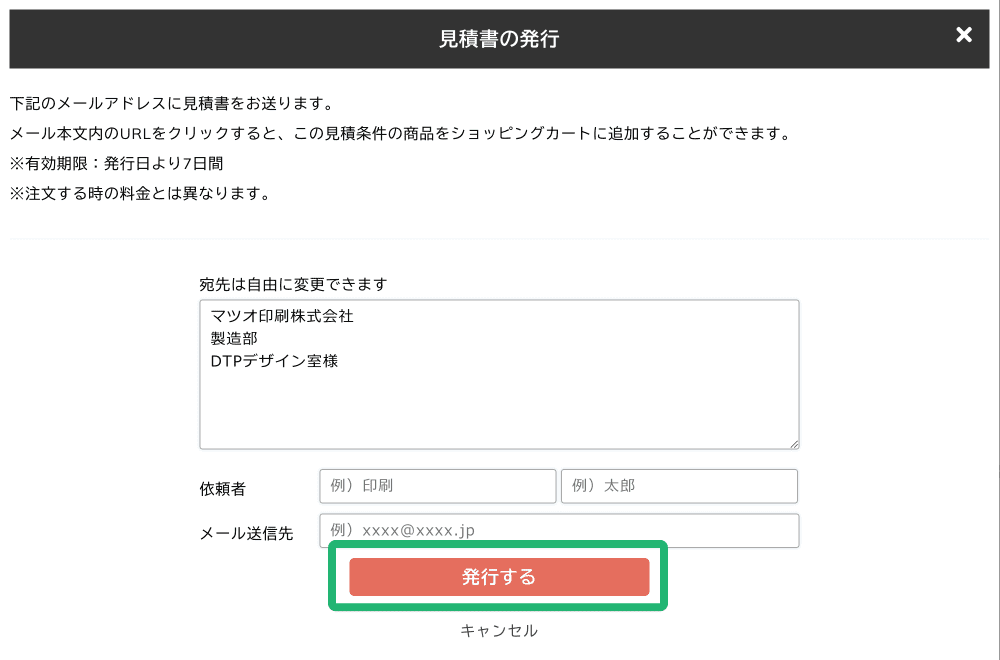Place cursor inside the recipient address textarea
This screenshot has width=1000, height=660.
tap(500, 410)
